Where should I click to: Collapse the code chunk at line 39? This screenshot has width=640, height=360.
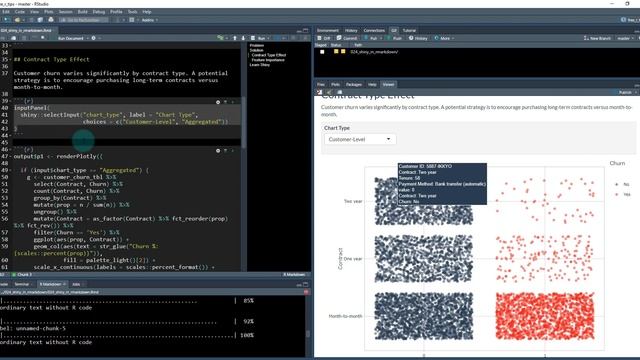coord(11,101)
